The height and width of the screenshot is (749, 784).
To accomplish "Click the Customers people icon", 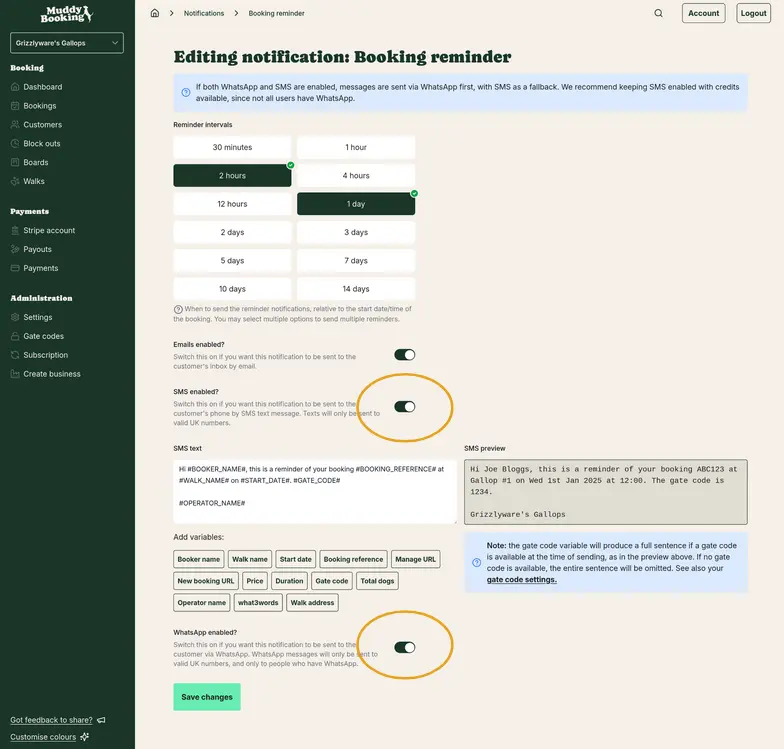I will pyautogui.click(x=15, y=124).
